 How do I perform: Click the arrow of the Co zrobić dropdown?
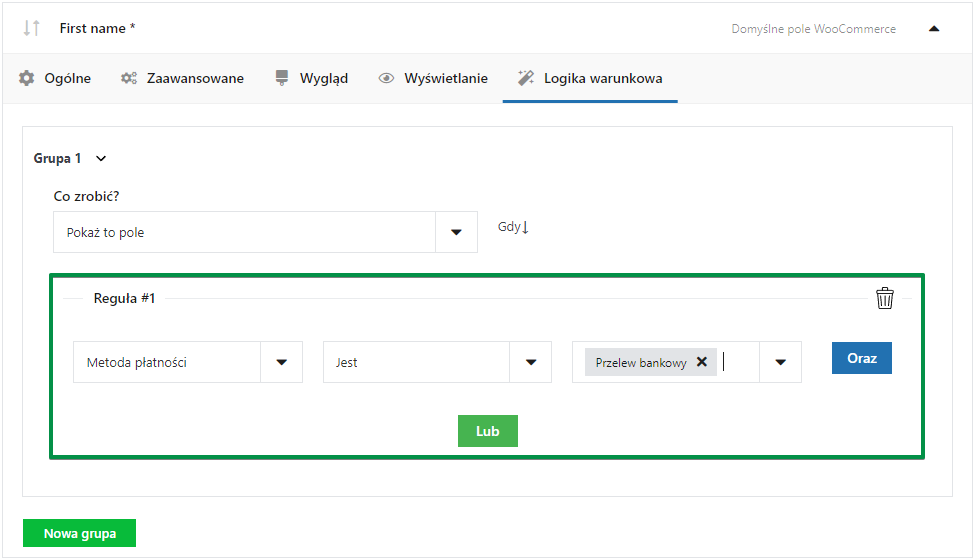[457, 232]
